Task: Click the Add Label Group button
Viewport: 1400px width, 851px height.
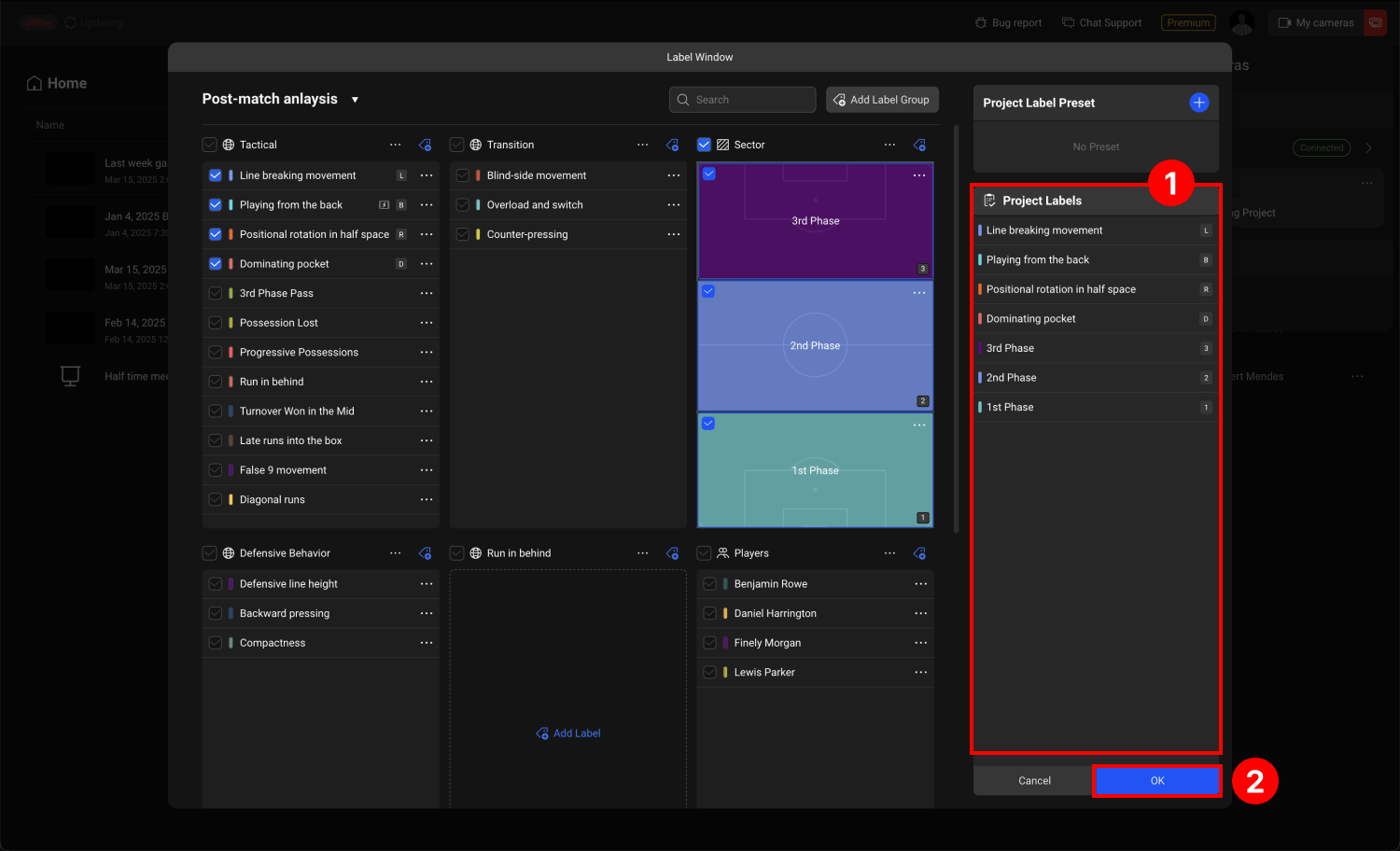Action: tap(882, 100)
